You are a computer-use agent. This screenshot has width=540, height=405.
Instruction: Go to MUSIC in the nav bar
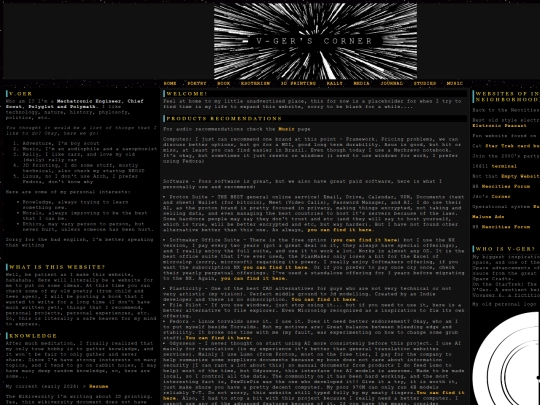(x=455, y=83)
